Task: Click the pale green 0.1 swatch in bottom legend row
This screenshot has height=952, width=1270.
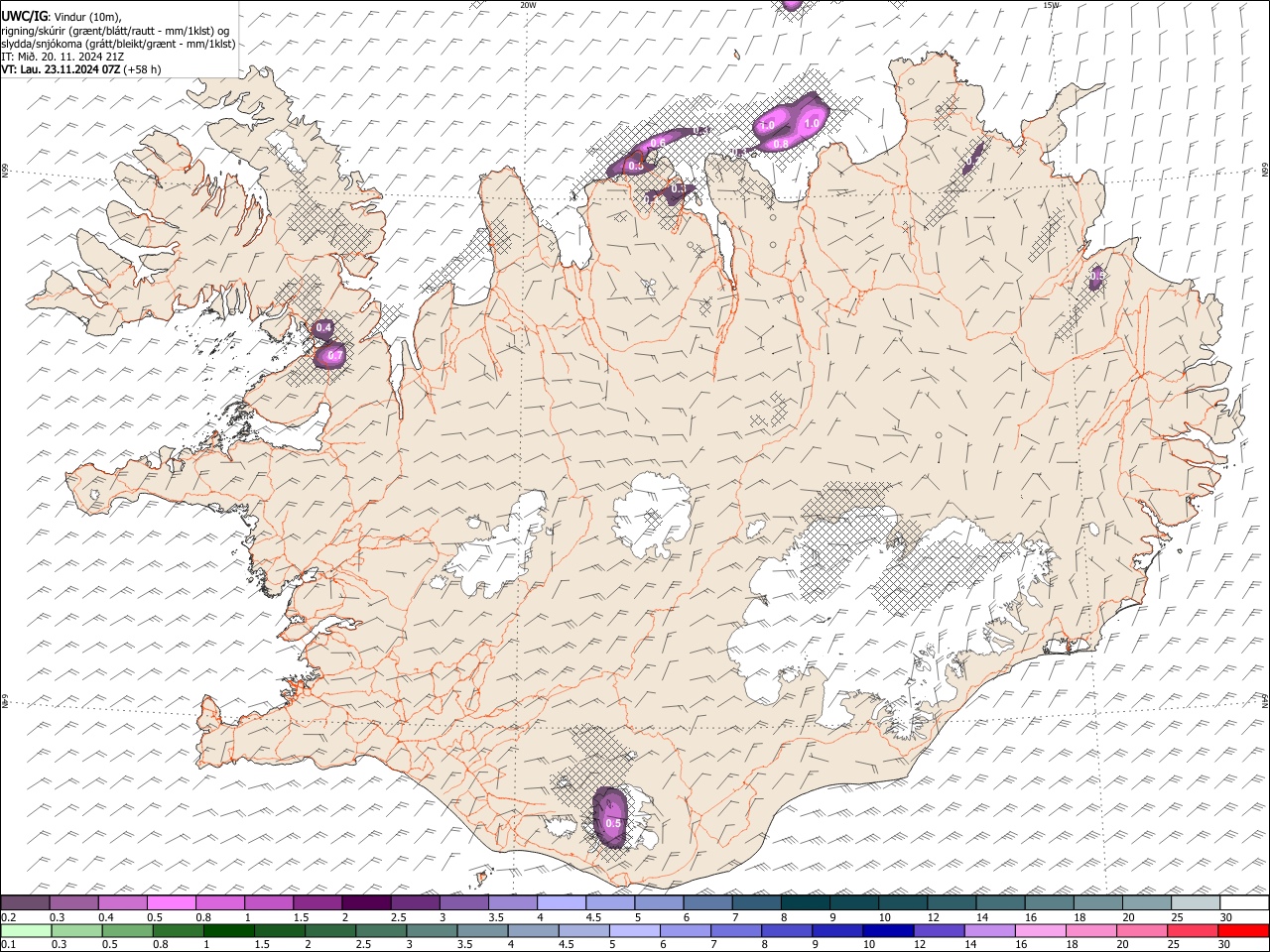Action: click(26, 930)
